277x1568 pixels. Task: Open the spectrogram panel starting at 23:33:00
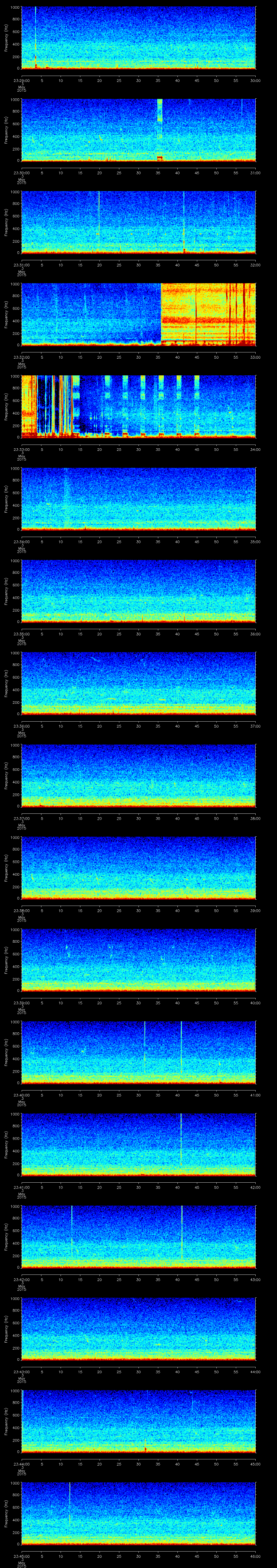pyautogui.click(x=138, y=407)
